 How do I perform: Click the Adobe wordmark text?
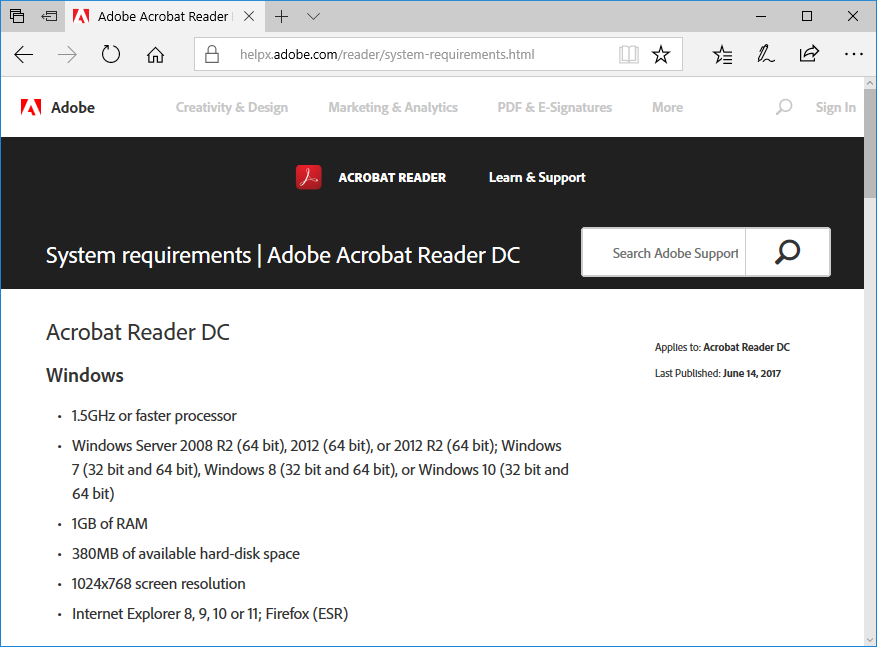point(73,107)
